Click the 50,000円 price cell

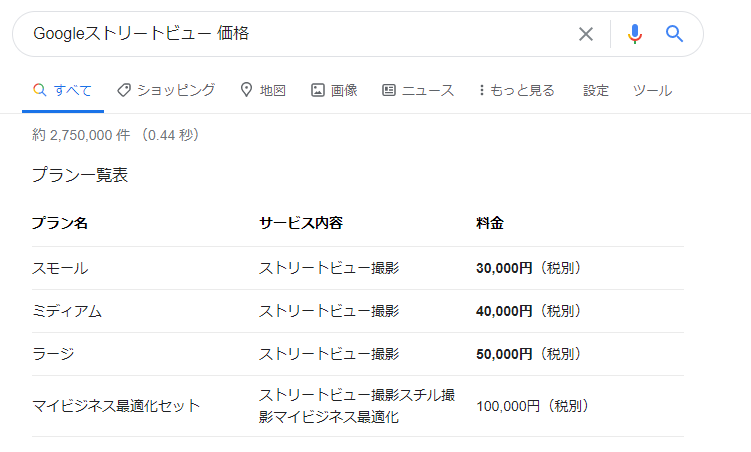(528, 354)
